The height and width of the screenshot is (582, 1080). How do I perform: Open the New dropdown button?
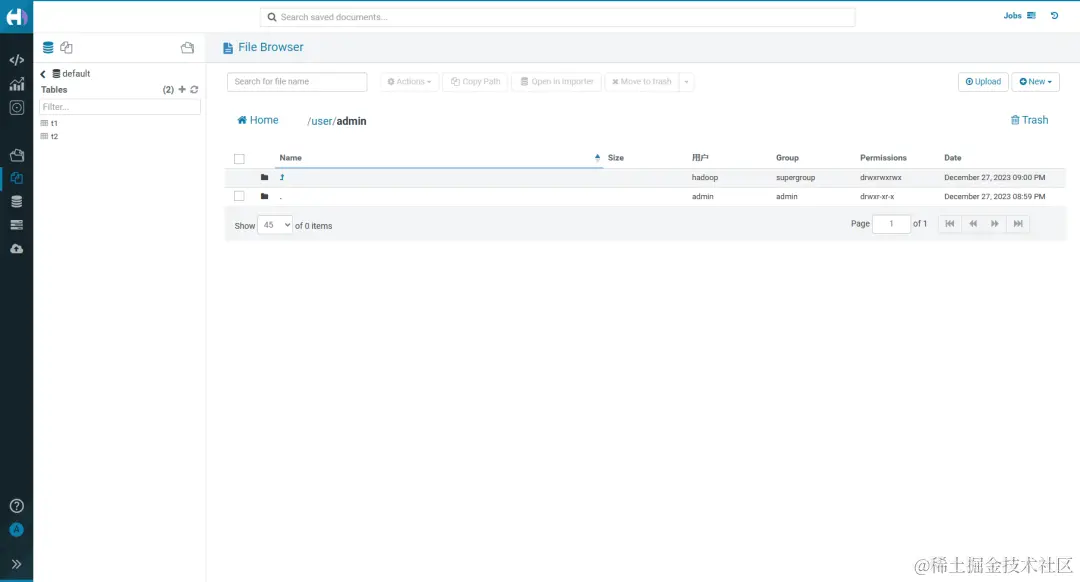point(1035,81)
